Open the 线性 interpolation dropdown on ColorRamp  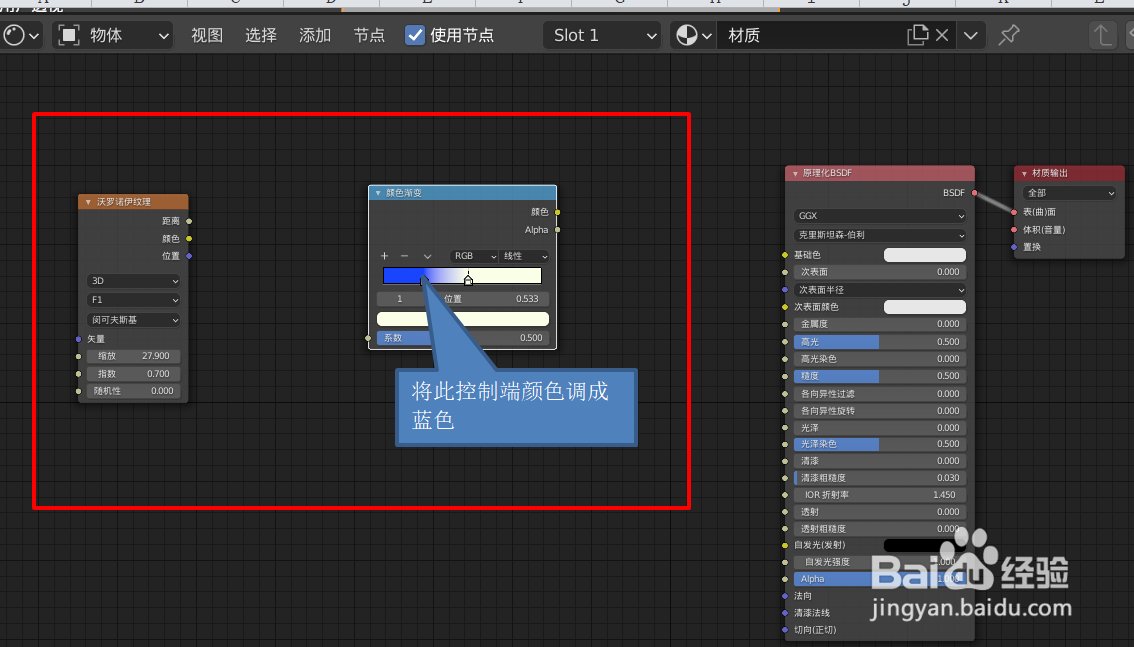524,256
